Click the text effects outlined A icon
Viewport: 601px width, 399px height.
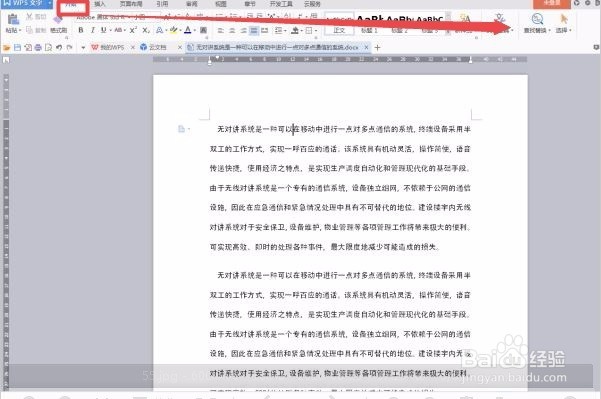click(x=159, y=30)
